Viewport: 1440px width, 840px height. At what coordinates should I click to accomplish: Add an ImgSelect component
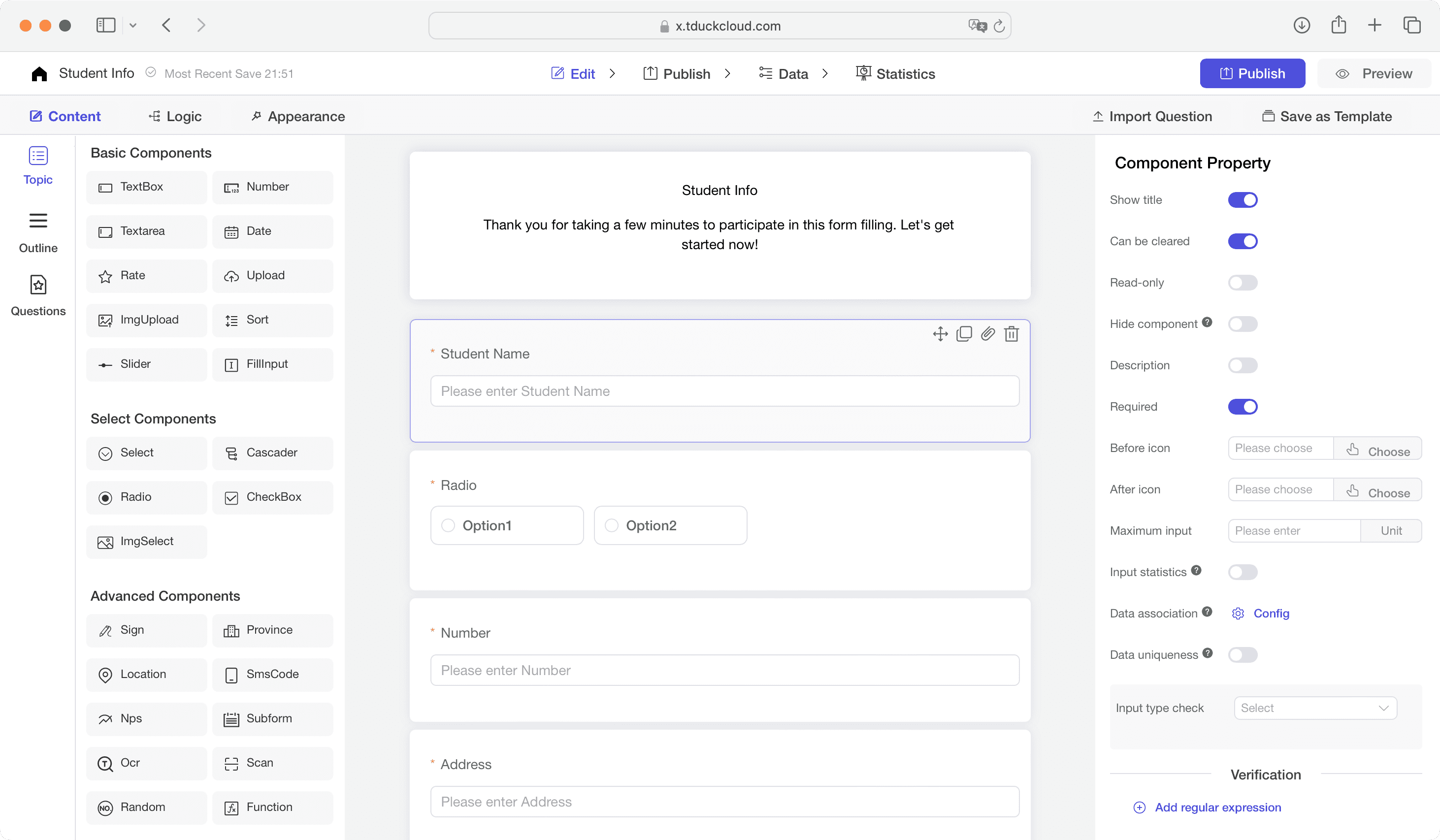146,542
